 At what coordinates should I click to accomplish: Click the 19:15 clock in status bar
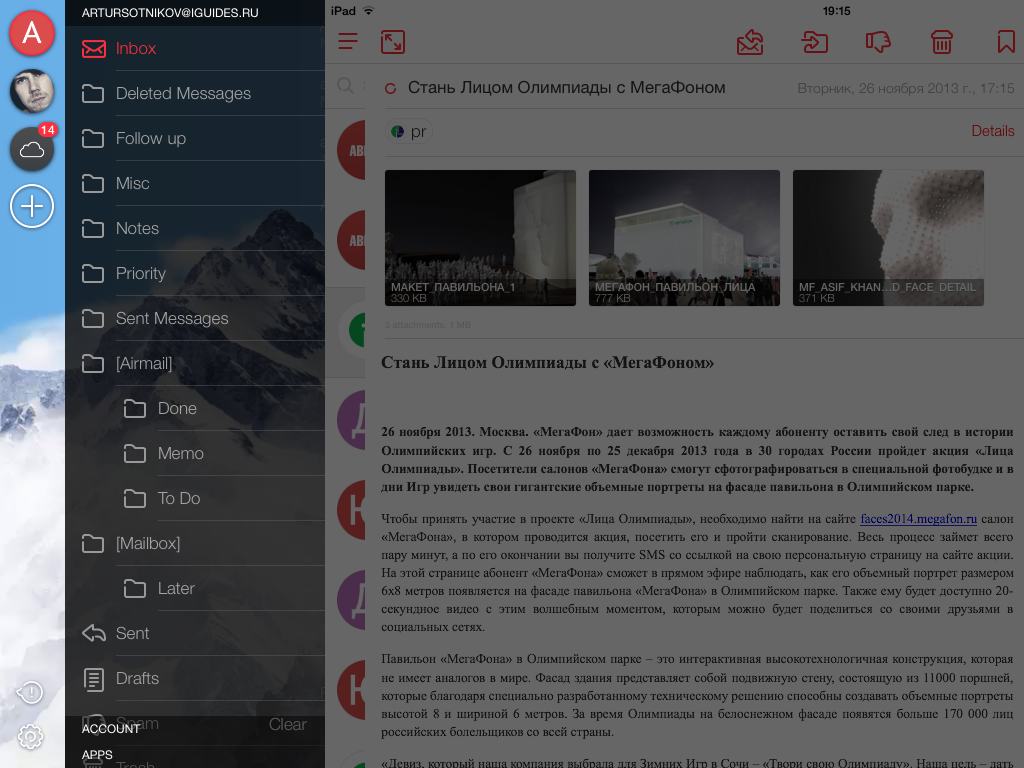click(836, 11)
